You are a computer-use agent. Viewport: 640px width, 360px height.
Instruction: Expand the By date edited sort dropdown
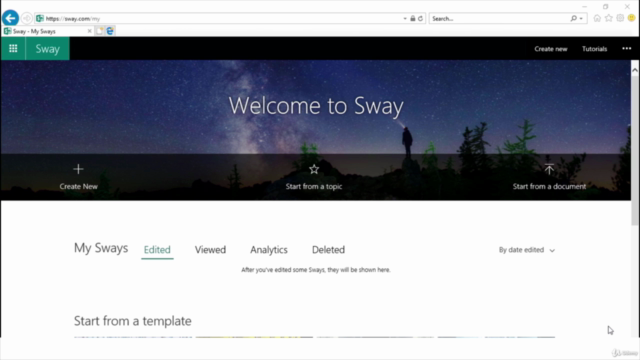pyautogui.click(x=527, y=250)
